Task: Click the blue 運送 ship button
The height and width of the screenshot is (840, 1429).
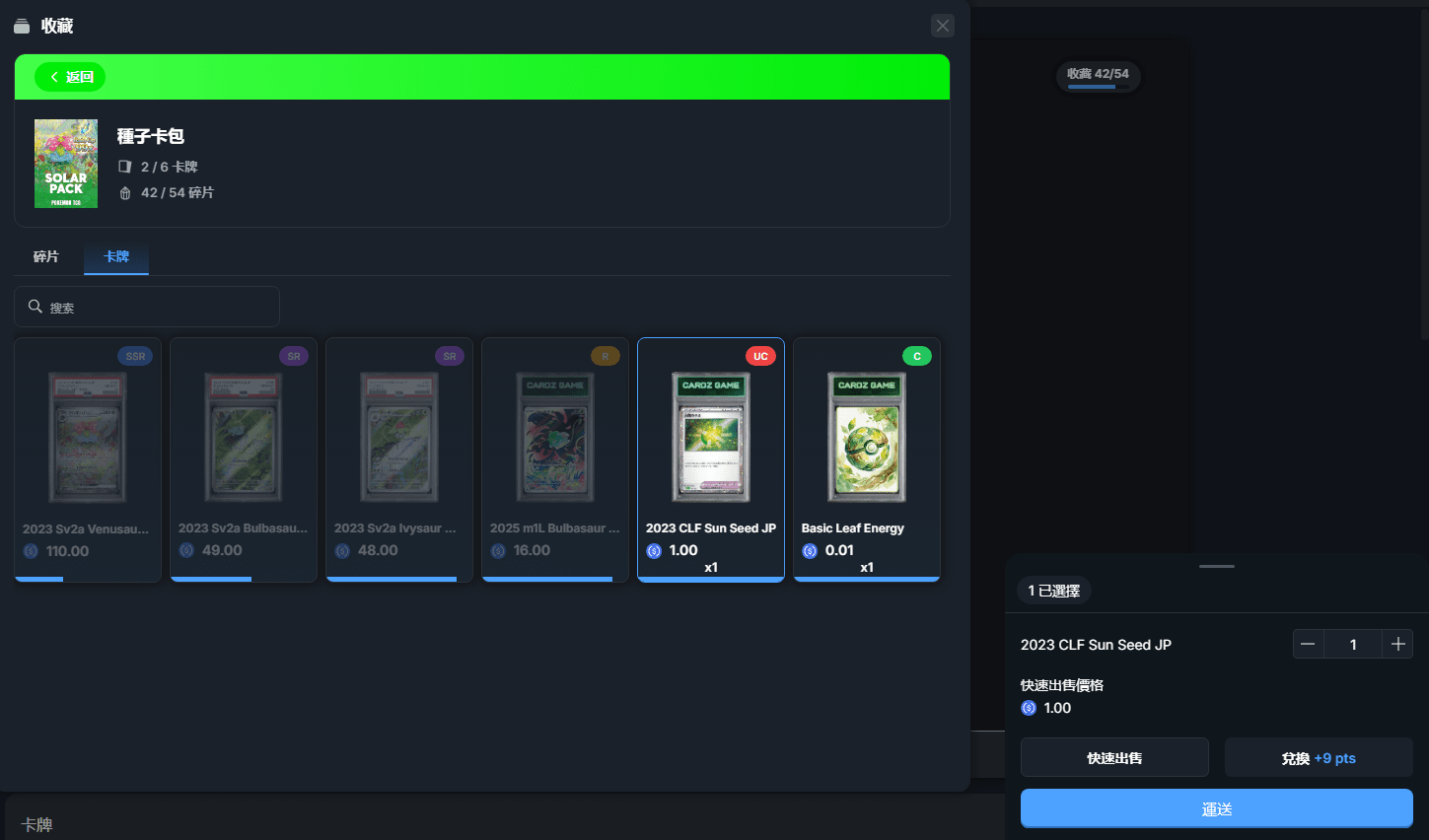Action: [1217, 808]
